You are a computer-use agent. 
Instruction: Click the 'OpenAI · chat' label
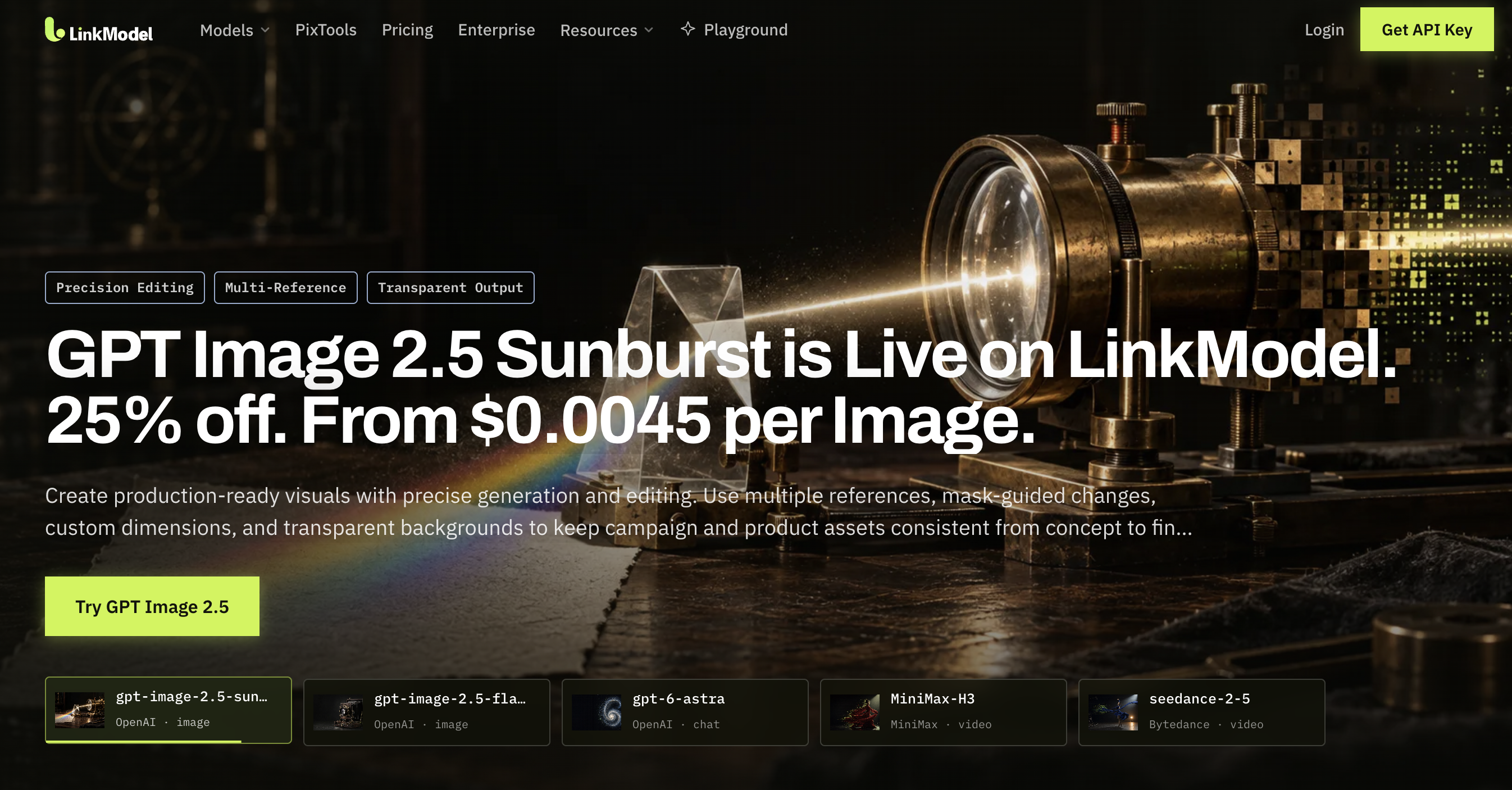pyautogui.click(x=676, y=724)
